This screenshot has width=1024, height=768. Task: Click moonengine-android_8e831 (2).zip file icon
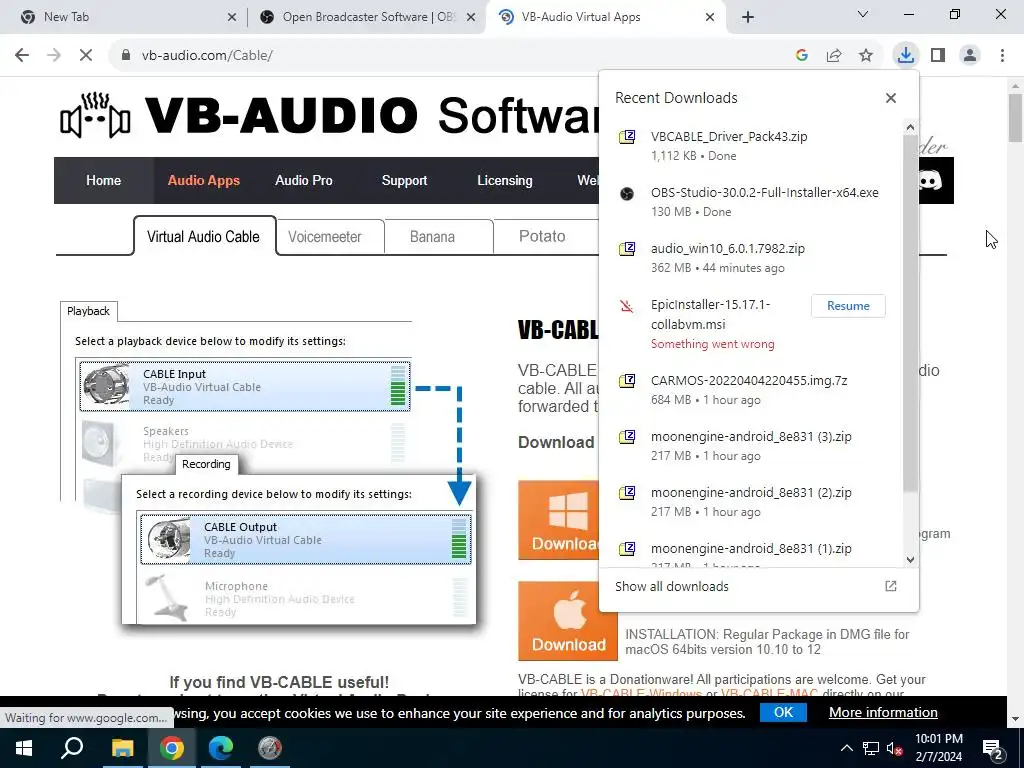(627, 492)
